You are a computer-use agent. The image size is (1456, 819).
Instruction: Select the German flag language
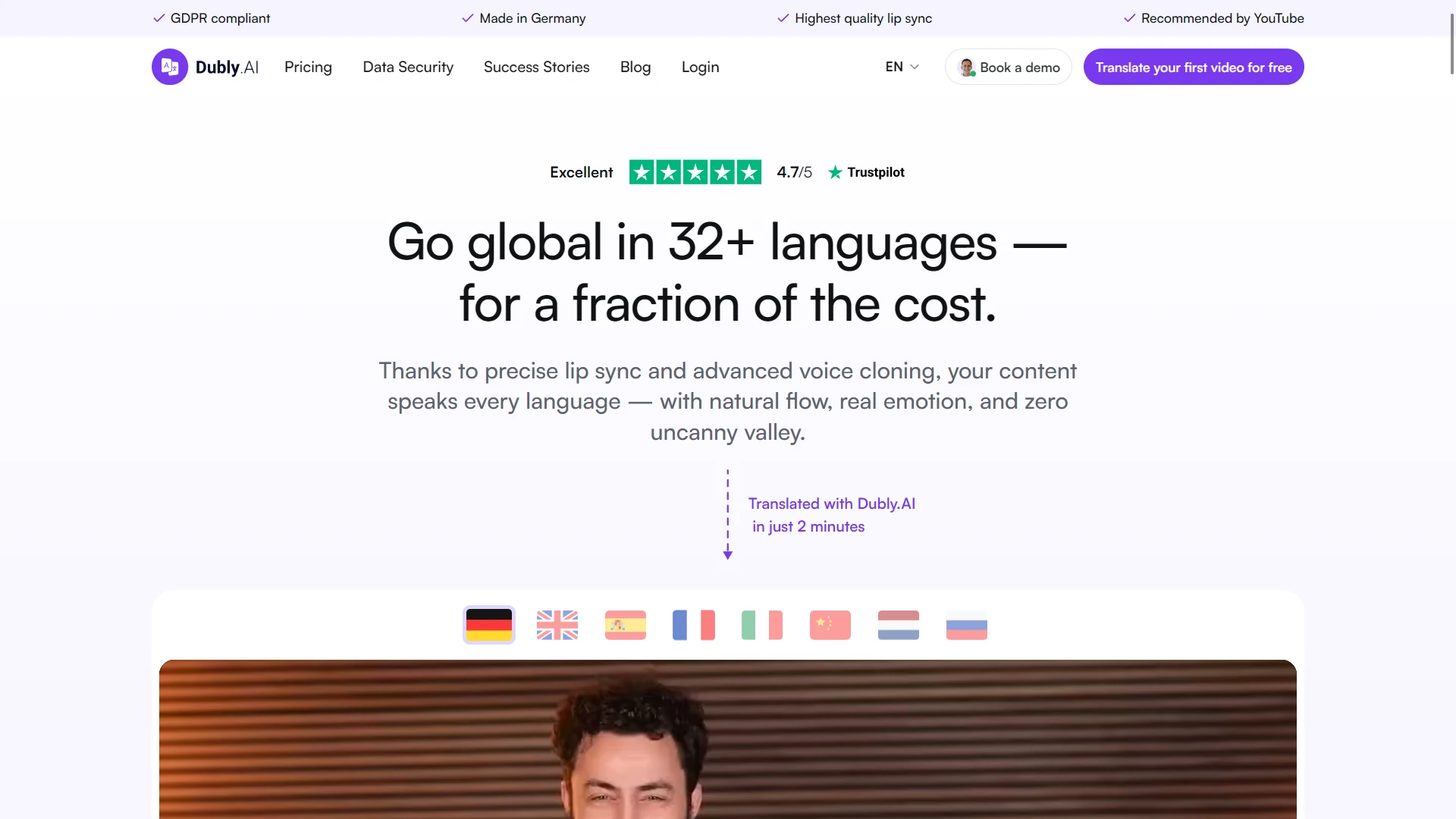(489, 625)
